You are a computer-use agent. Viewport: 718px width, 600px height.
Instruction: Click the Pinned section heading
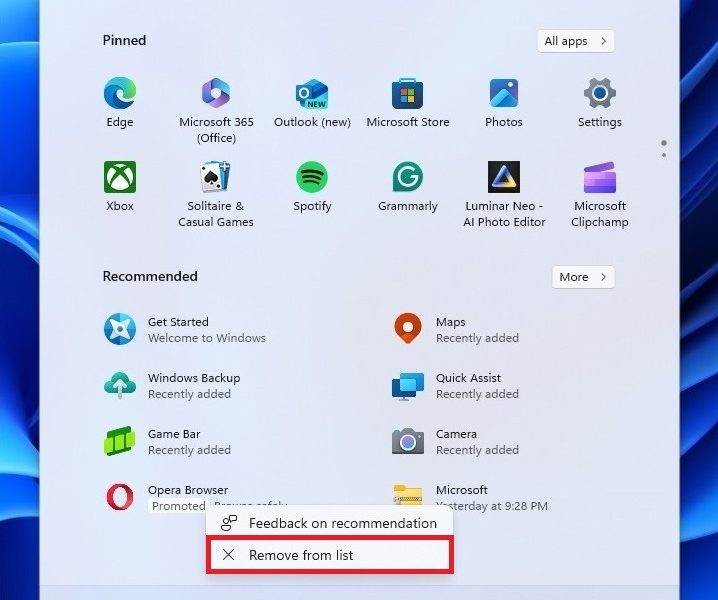click(124, 40)
